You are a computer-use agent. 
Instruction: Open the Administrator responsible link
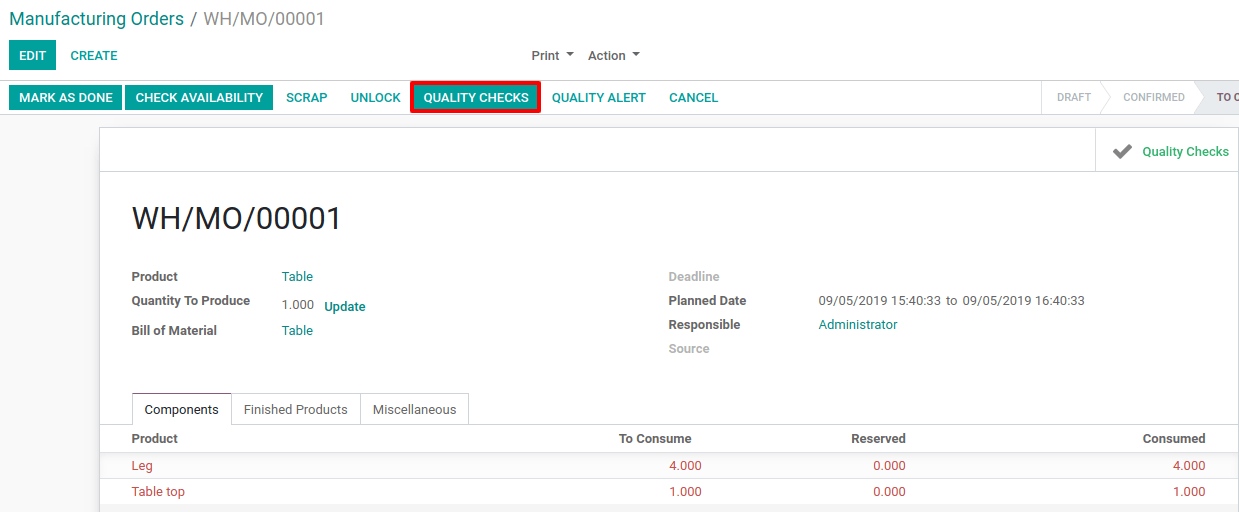click(x=858, y=325)
